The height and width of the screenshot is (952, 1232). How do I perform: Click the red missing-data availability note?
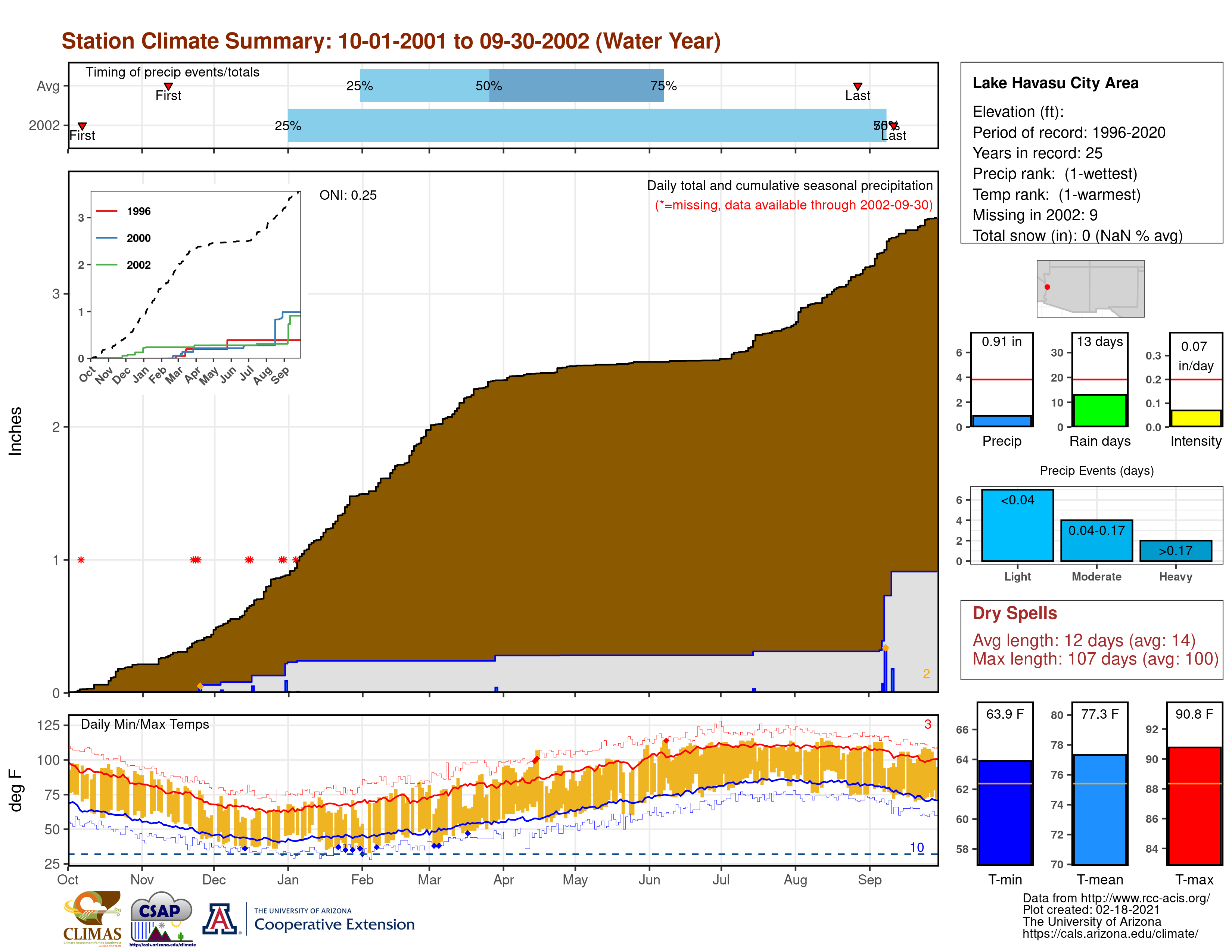point(794,205)
